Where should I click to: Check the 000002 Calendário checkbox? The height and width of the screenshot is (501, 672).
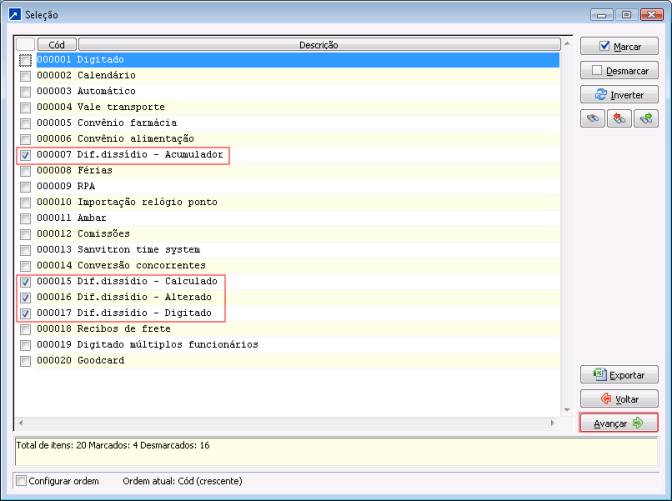coord(25,76)
